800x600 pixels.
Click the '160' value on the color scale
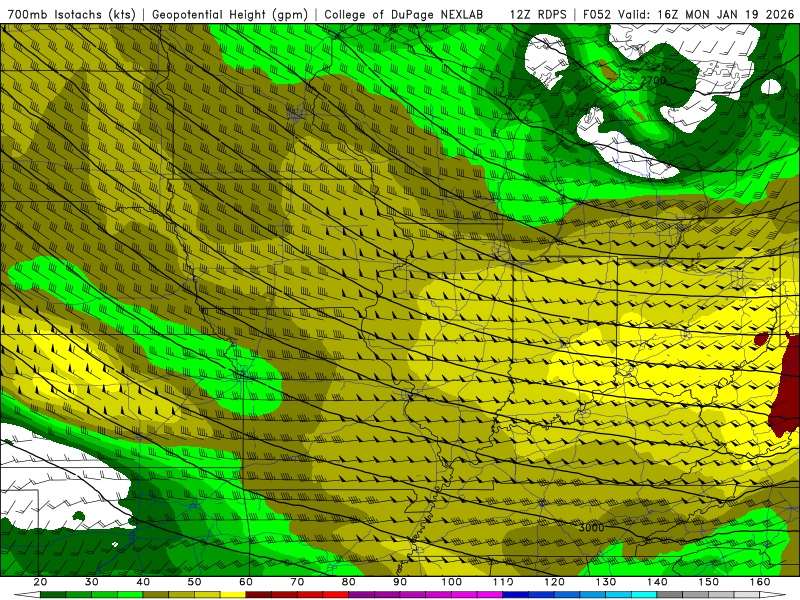click(x=760, y=582)
